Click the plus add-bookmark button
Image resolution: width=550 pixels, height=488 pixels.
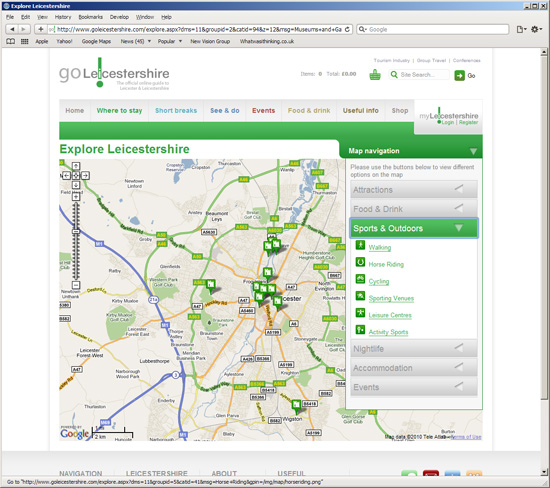pyautogui.click(x=41, y=29)
